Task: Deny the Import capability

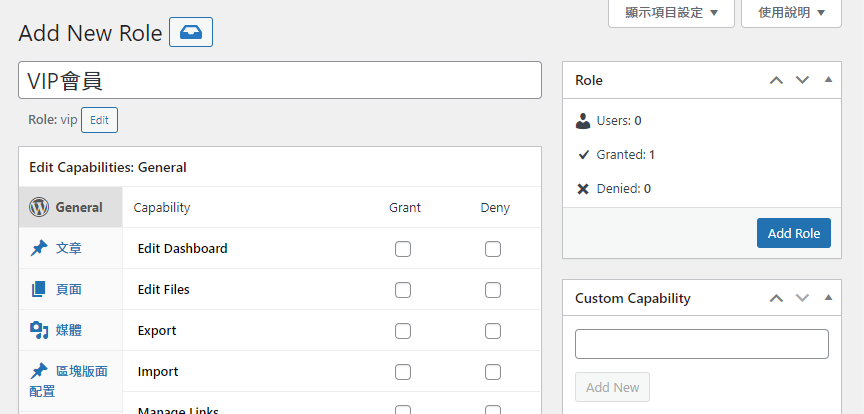Action: tap(493, 372)
